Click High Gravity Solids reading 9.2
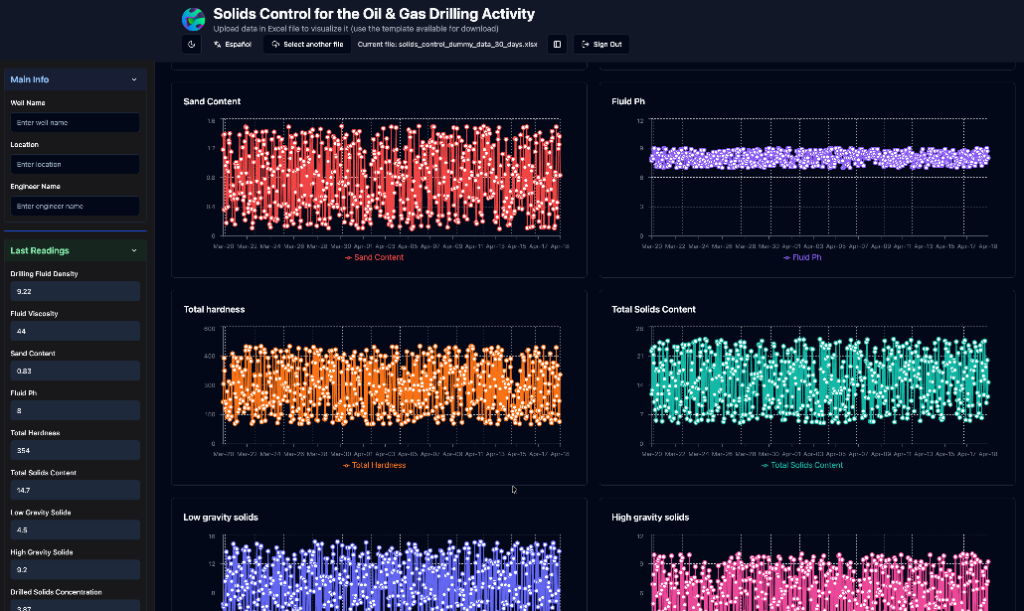The height and width of the screenshot is (611, 1024). 75,570
